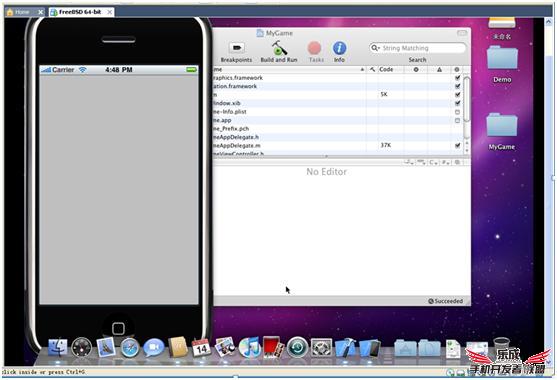Open Time Machine from the Dock
This screenshot has width=557, height=380.
tap(297, 347)
